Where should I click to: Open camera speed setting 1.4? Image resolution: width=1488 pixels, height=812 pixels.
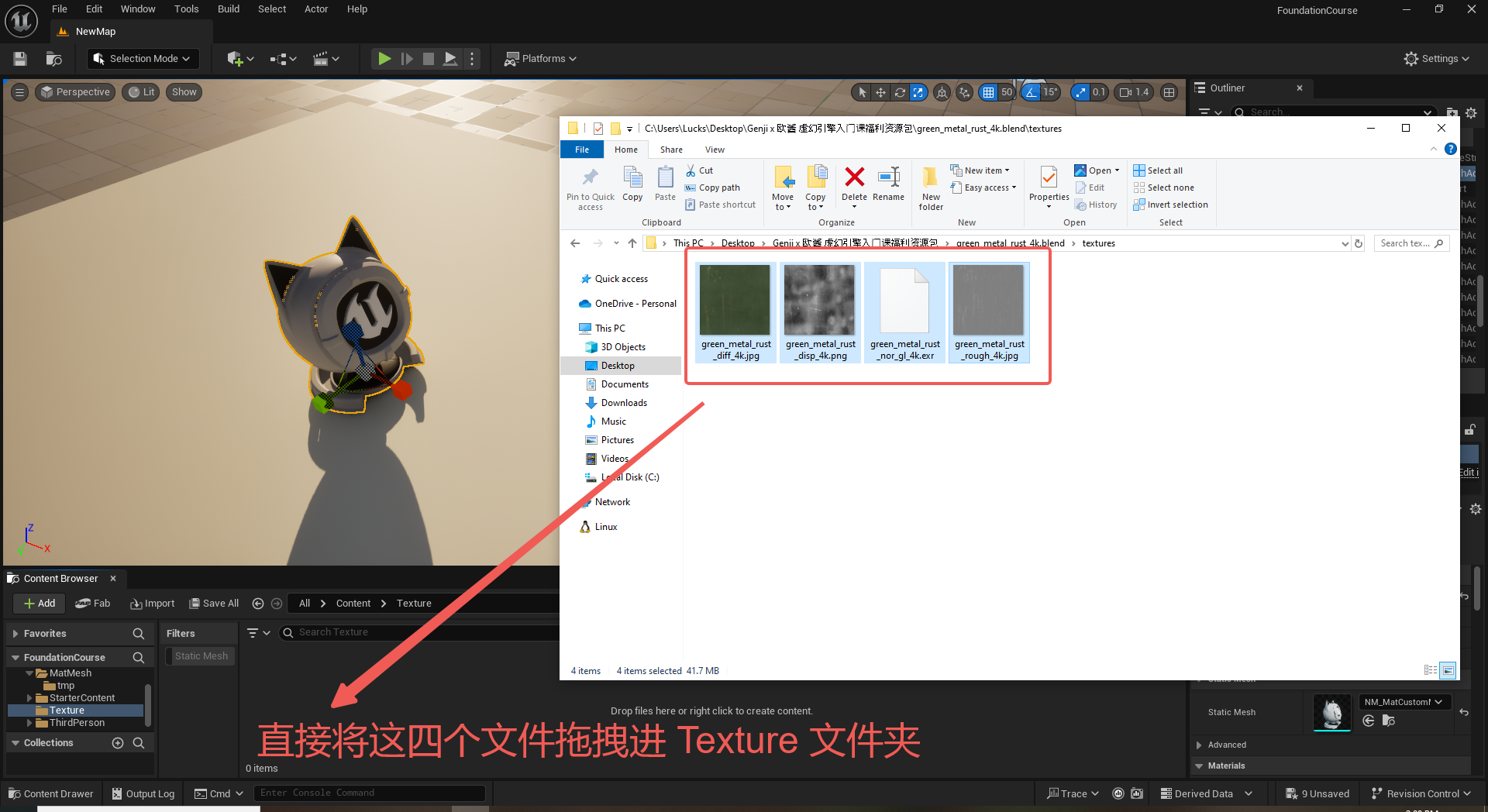[x=1134, y=92]
